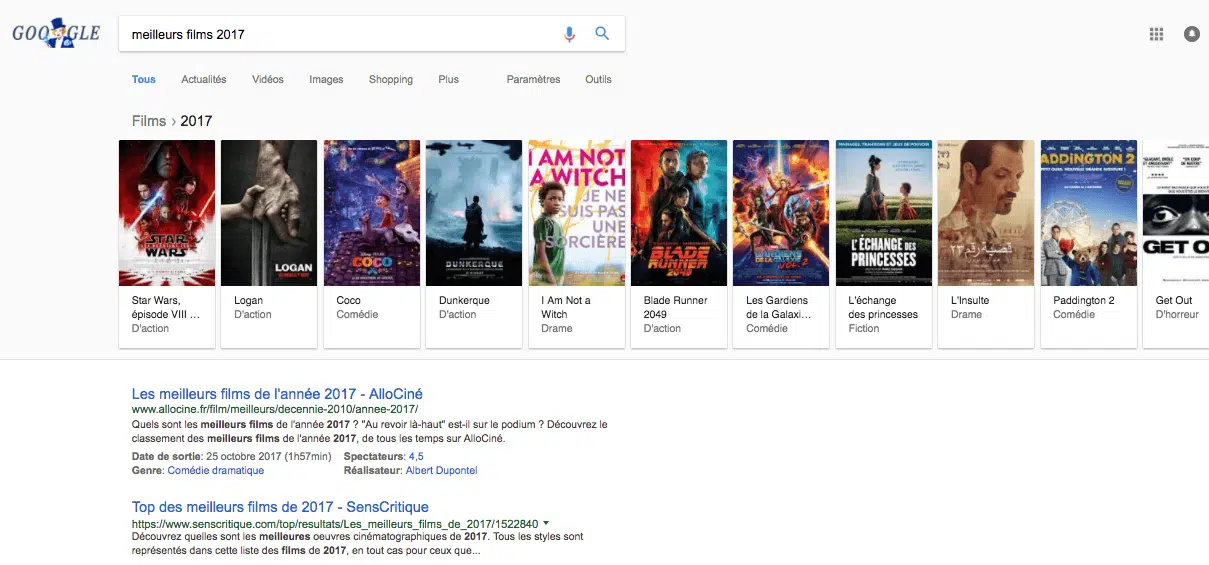Viewport: 1209px width, 565px height.
Task: Select the Vidéos tab
Action: coord(268,80)
